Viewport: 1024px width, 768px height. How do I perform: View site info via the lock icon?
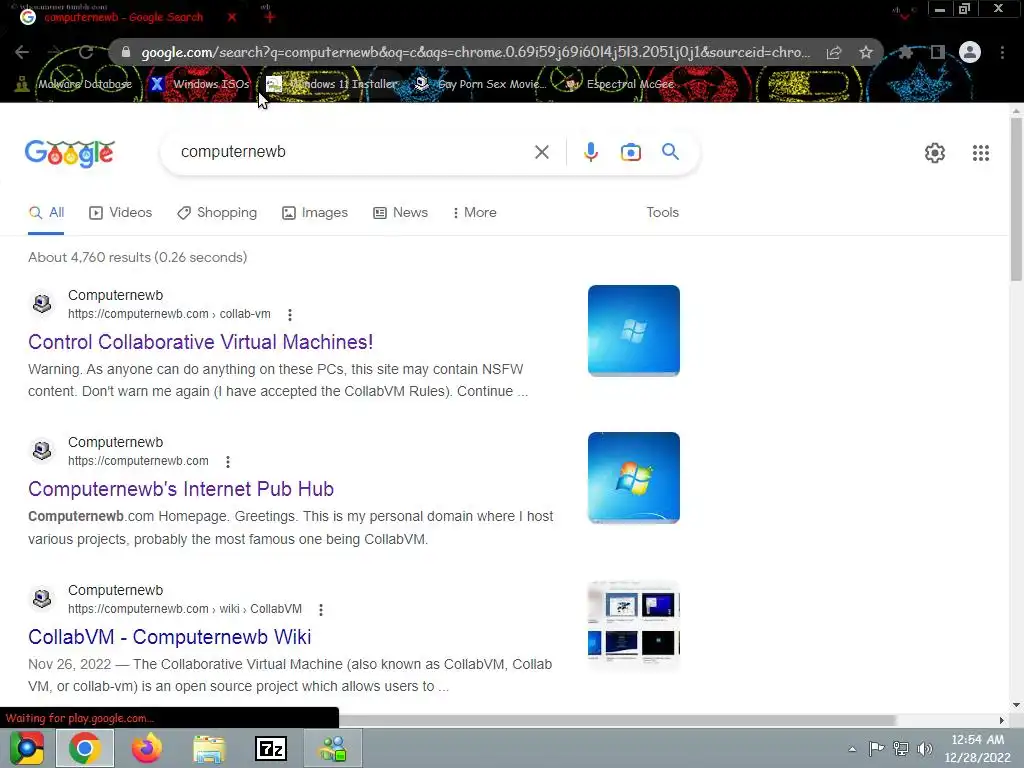(x=126, y=52)
